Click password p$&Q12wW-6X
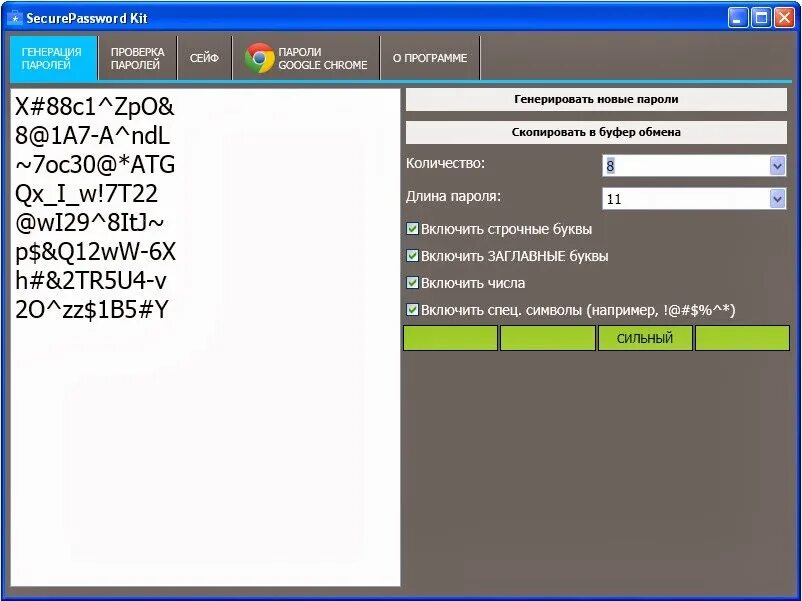This screenshot has height=601, width=802. 95,252
